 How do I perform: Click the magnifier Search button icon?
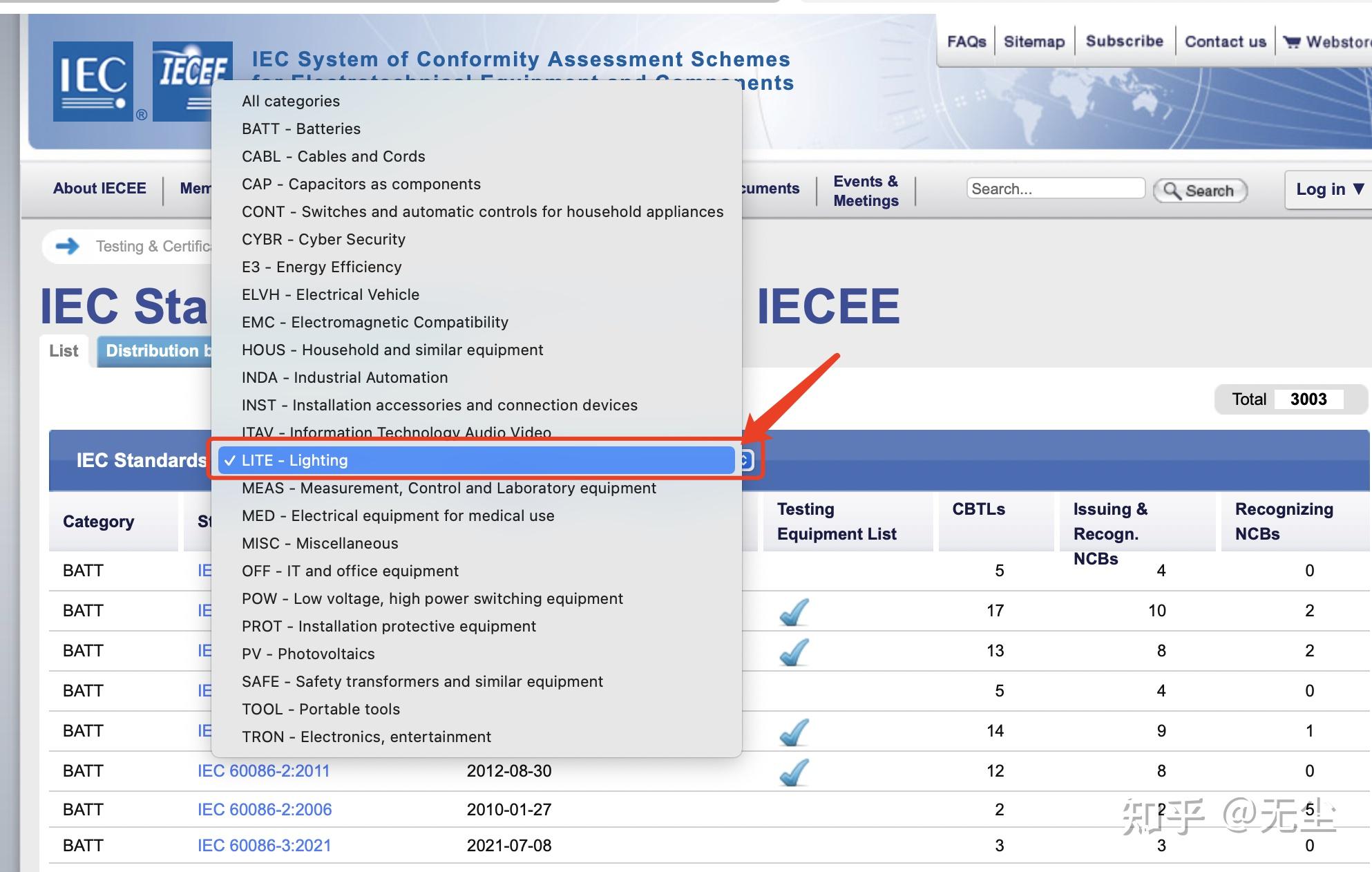(x=1172, y=190)
